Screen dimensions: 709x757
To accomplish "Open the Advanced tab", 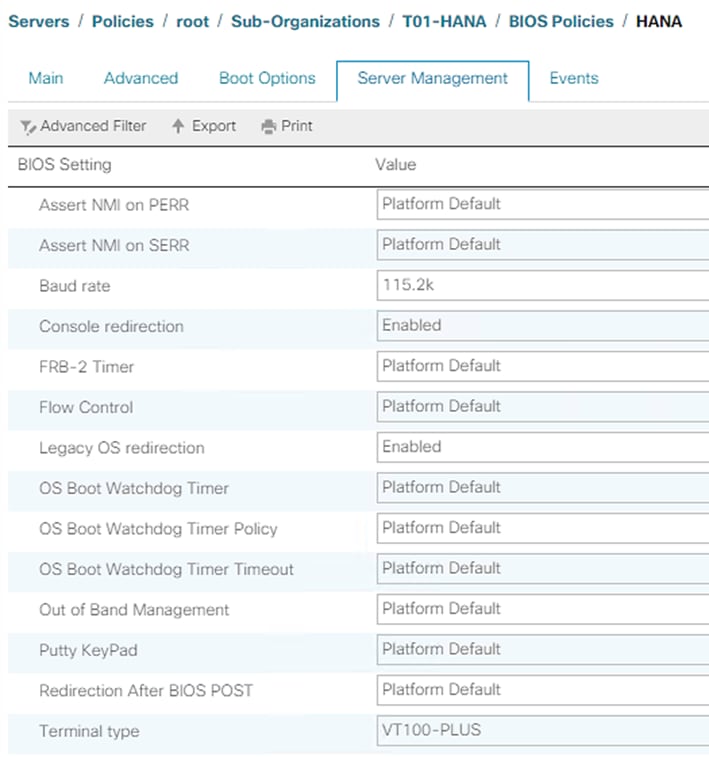I will pos(141,78).
